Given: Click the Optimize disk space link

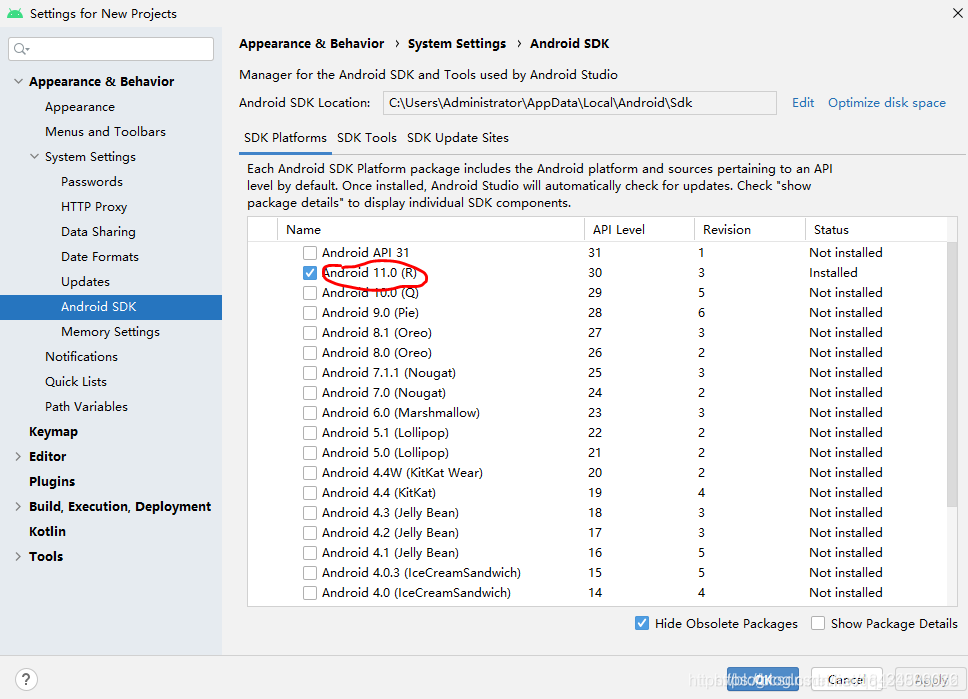Looking at the screenshot, I should (x=887, y=103).
